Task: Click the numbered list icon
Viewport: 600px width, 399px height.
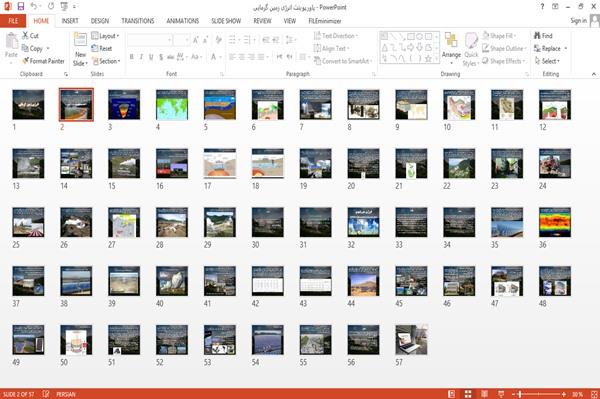Action: coord(247,40)
